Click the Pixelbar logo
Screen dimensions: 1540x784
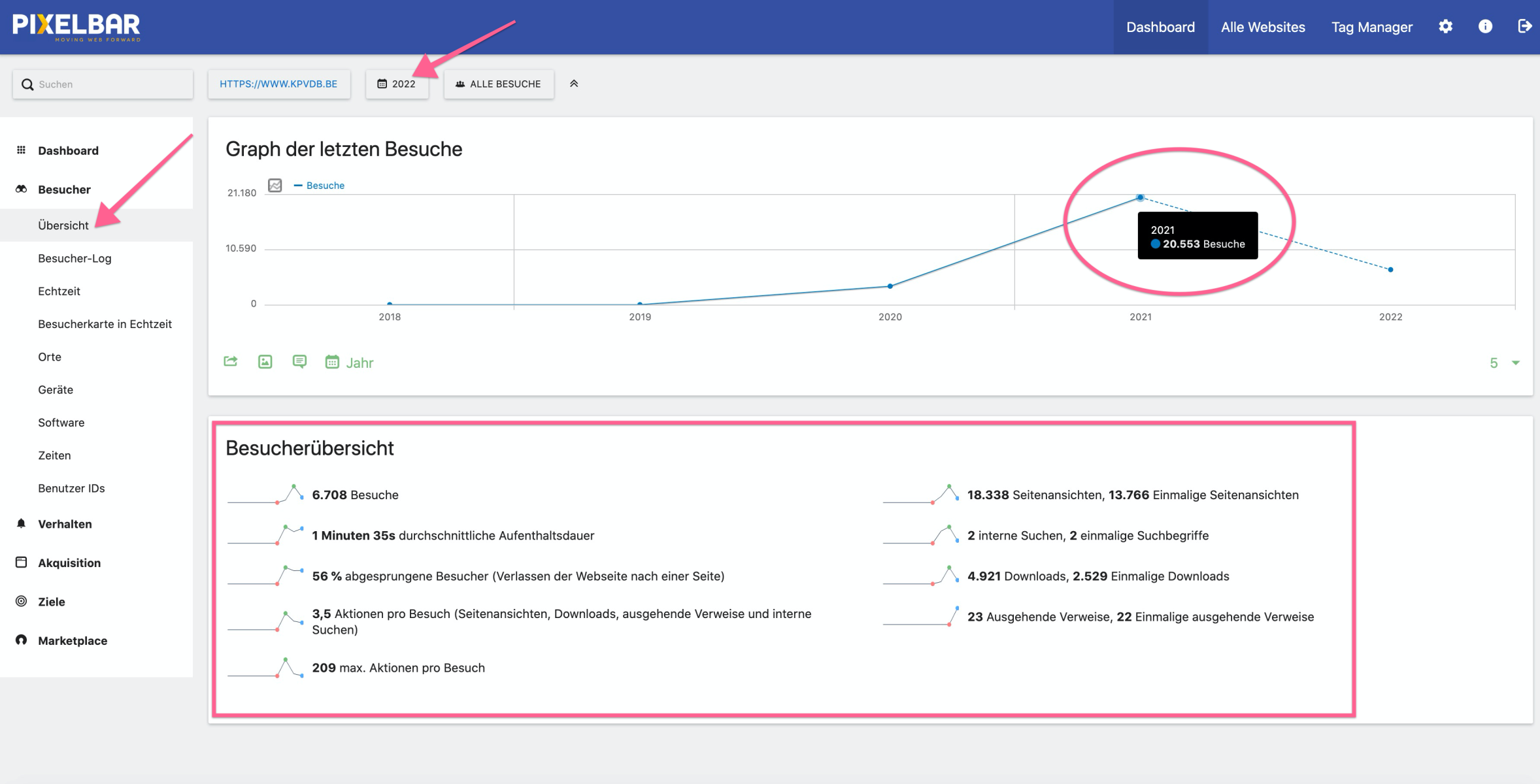tap(76, 27)
